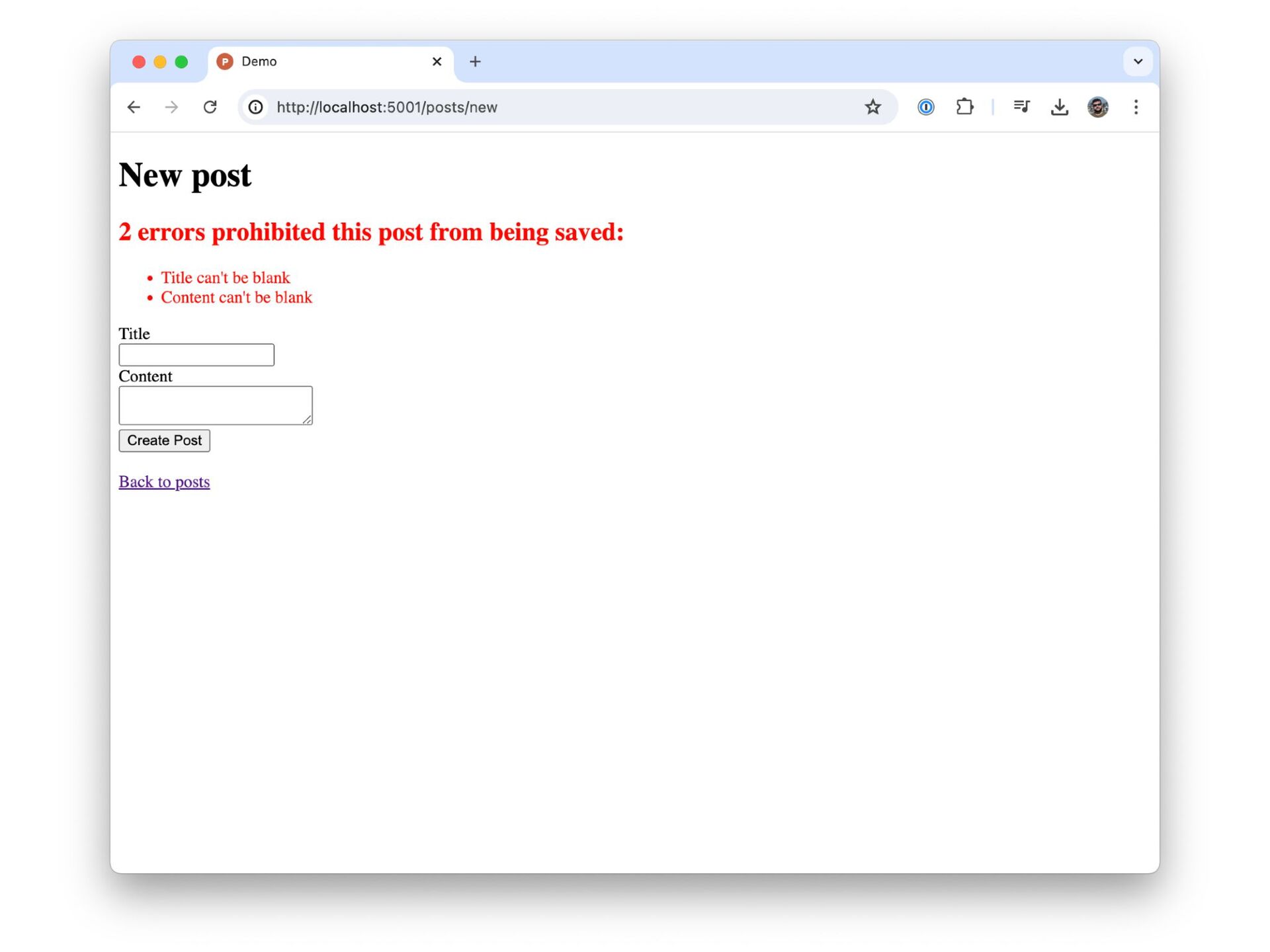Open the Extensions puzzle icon
1270x952 pixels.
964,107
